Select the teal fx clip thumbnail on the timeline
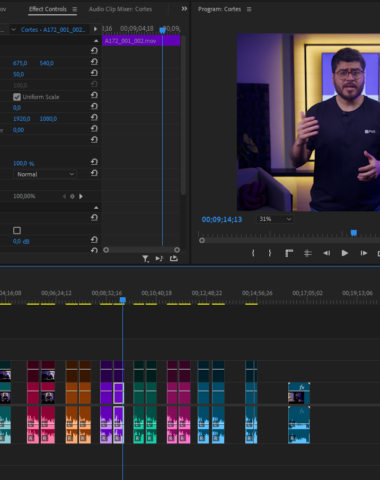This screenshot has width=380, height=480. [296, 397]
